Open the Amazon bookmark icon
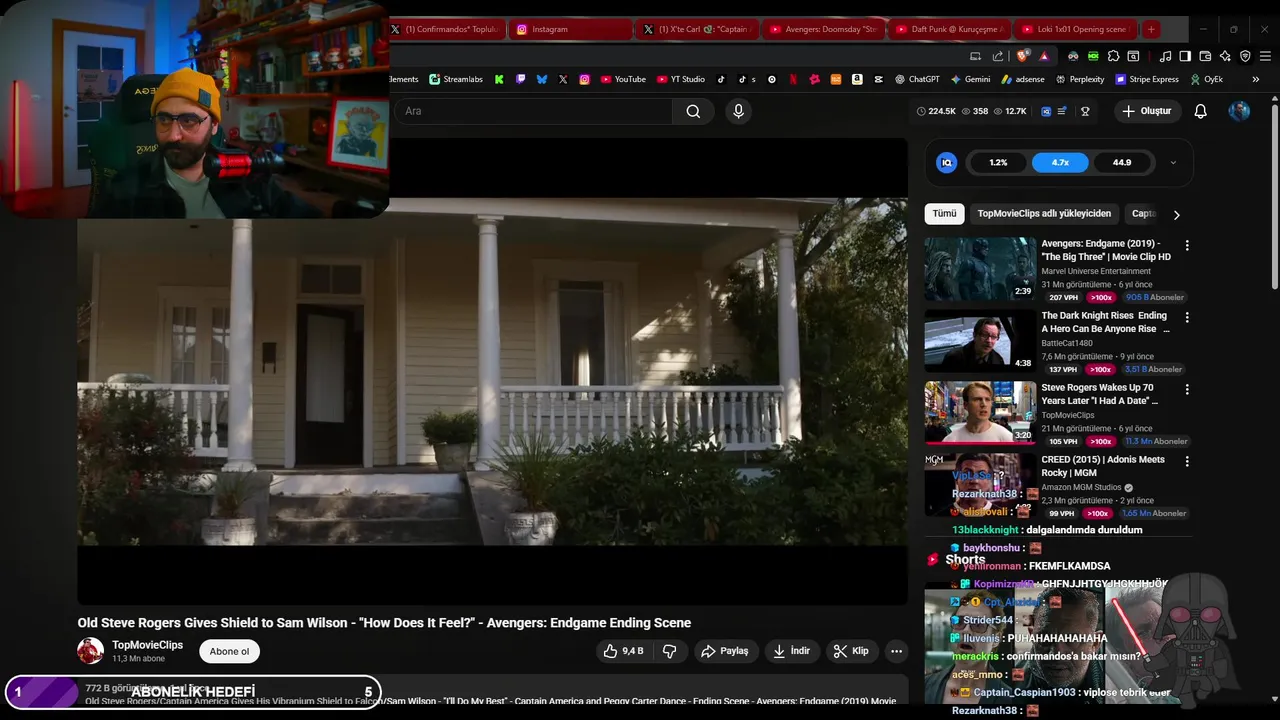 click(858, 79)
